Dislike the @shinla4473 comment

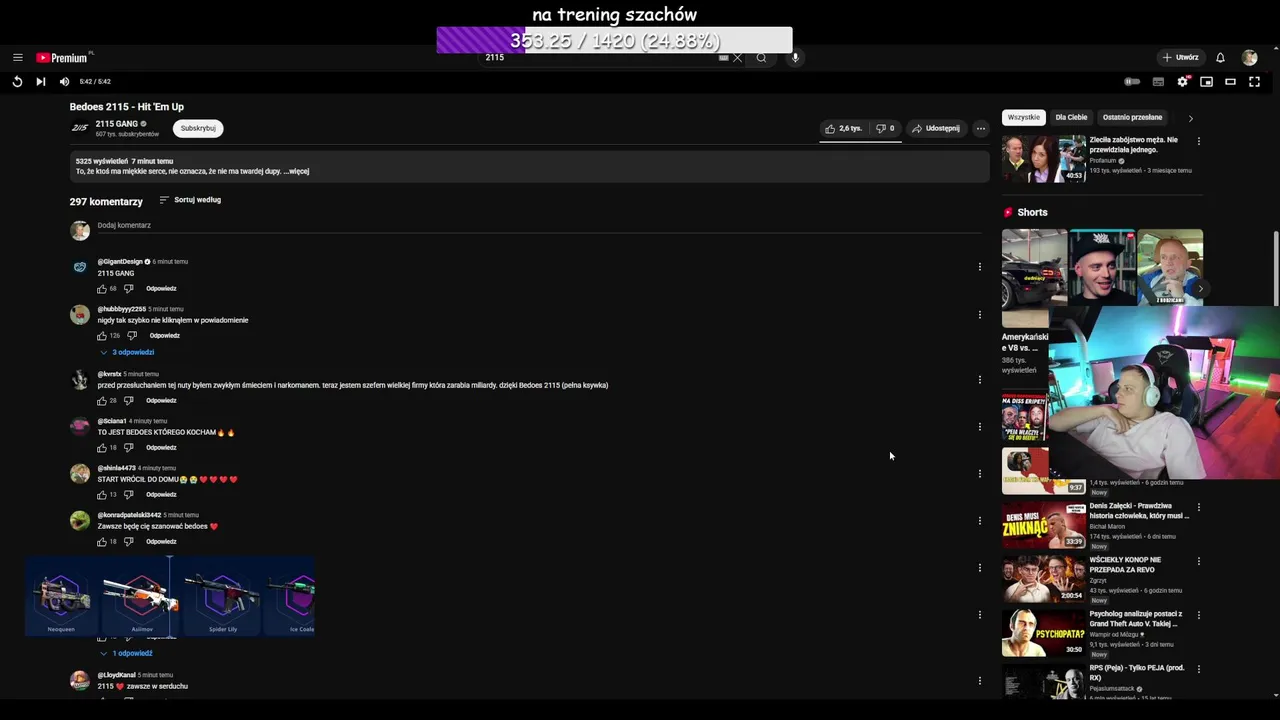point(128,495)
